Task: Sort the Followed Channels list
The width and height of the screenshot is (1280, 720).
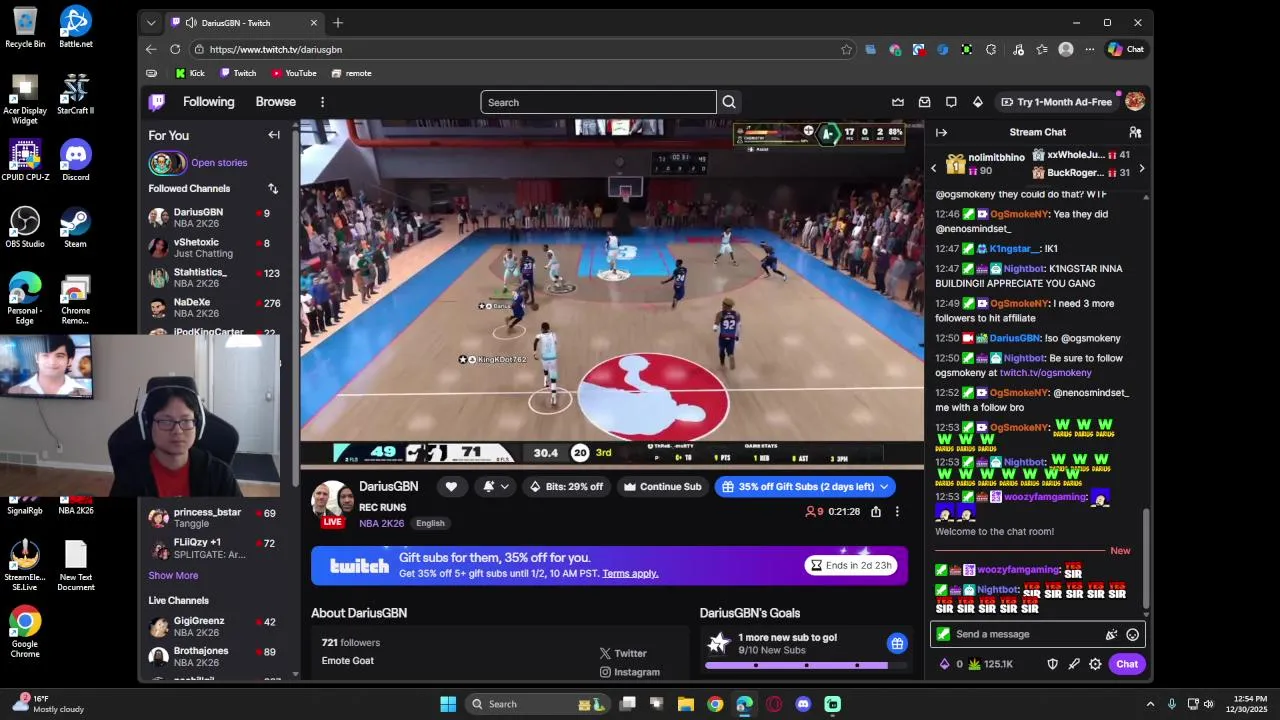Action: [x=273, y=188]
